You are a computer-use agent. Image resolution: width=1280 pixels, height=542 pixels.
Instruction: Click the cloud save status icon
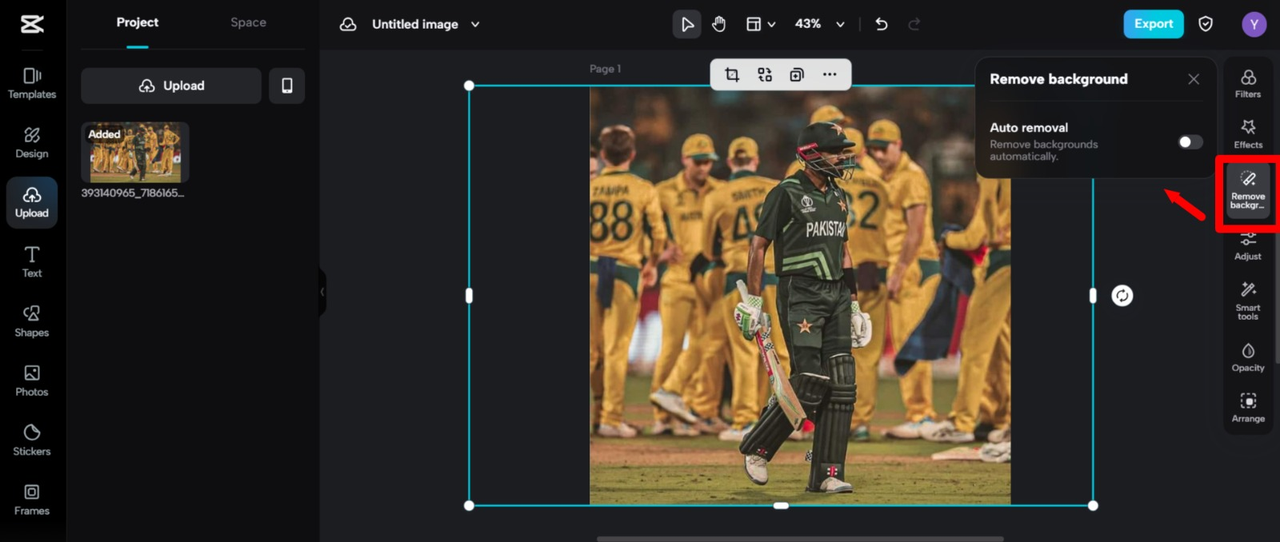pos(348,24)
